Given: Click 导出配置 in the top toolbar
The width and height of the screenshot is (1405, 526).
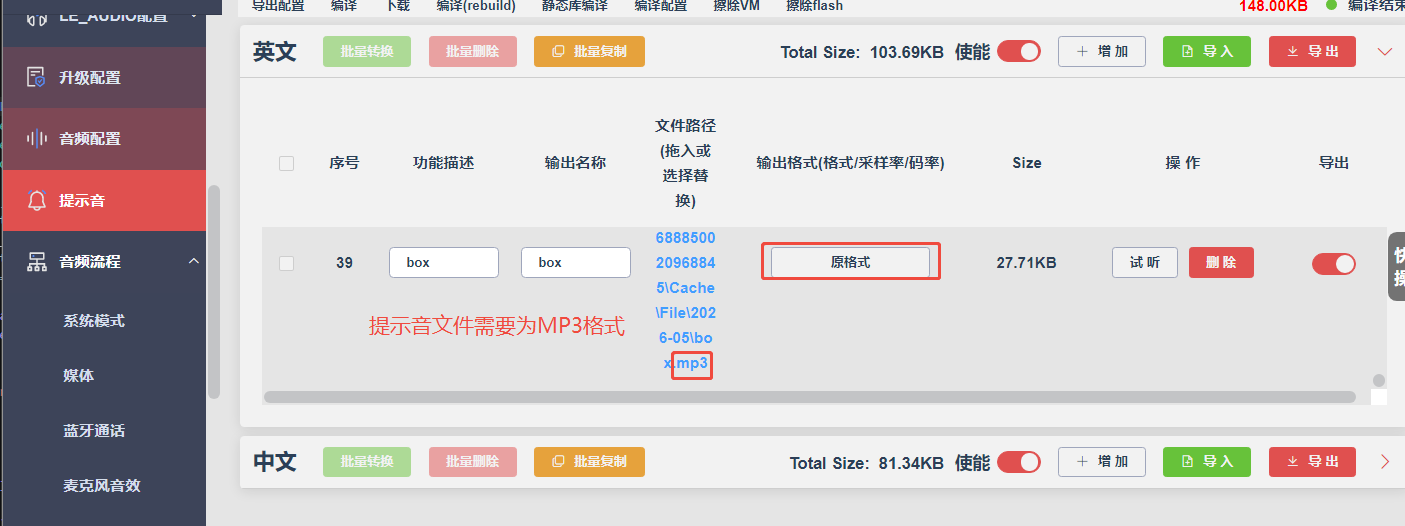Looking at the screenshot, I should tap(278, 5).
